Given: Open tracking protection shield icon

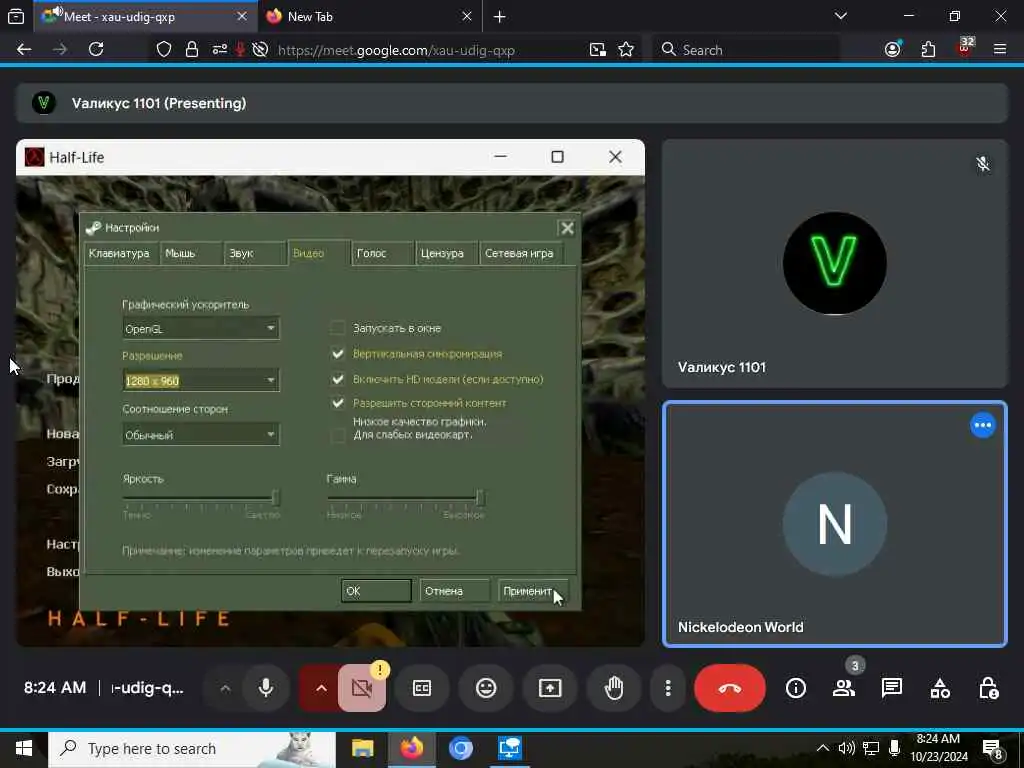Looking at the screenshot, I should pyautogui.click(x=163, y=50).
